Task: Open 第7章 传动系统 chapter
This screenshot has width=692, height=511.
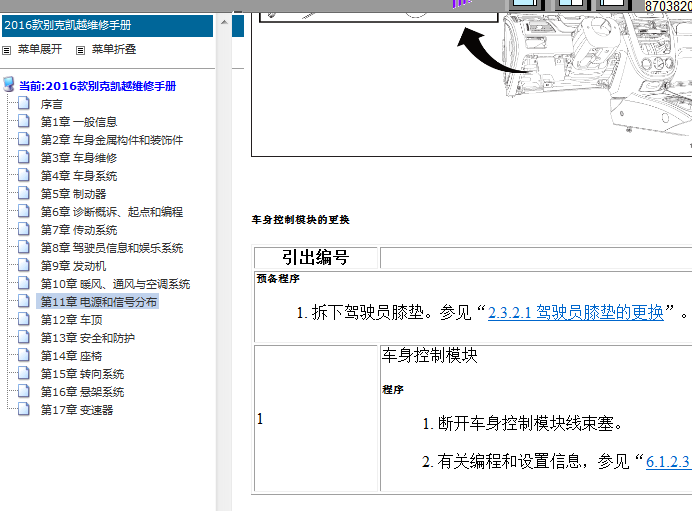Action: (x=79, y=230)
